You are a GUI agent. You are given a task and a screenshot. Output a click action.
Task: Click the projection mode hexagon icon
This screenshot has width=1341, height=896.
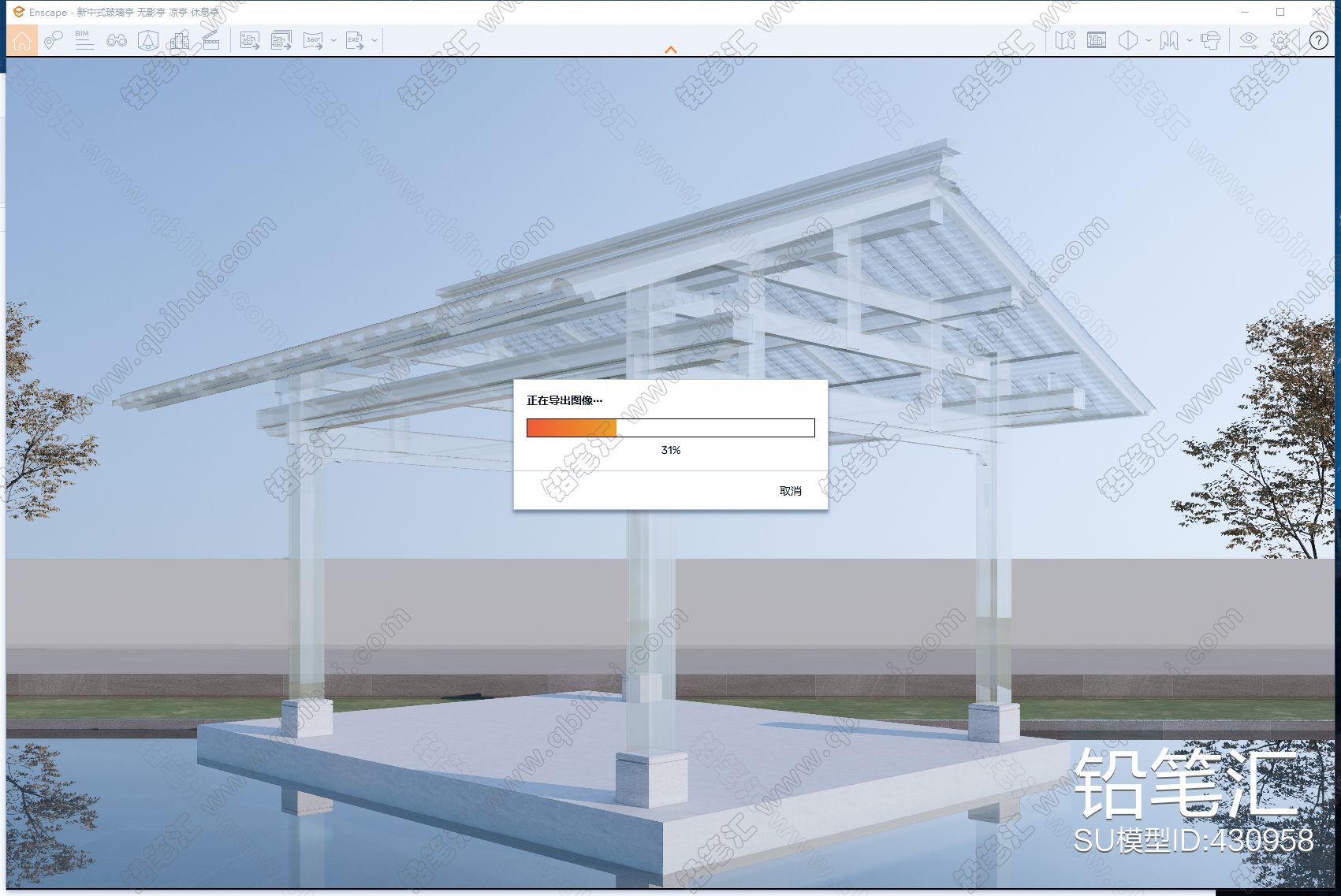pos(1128,40)
